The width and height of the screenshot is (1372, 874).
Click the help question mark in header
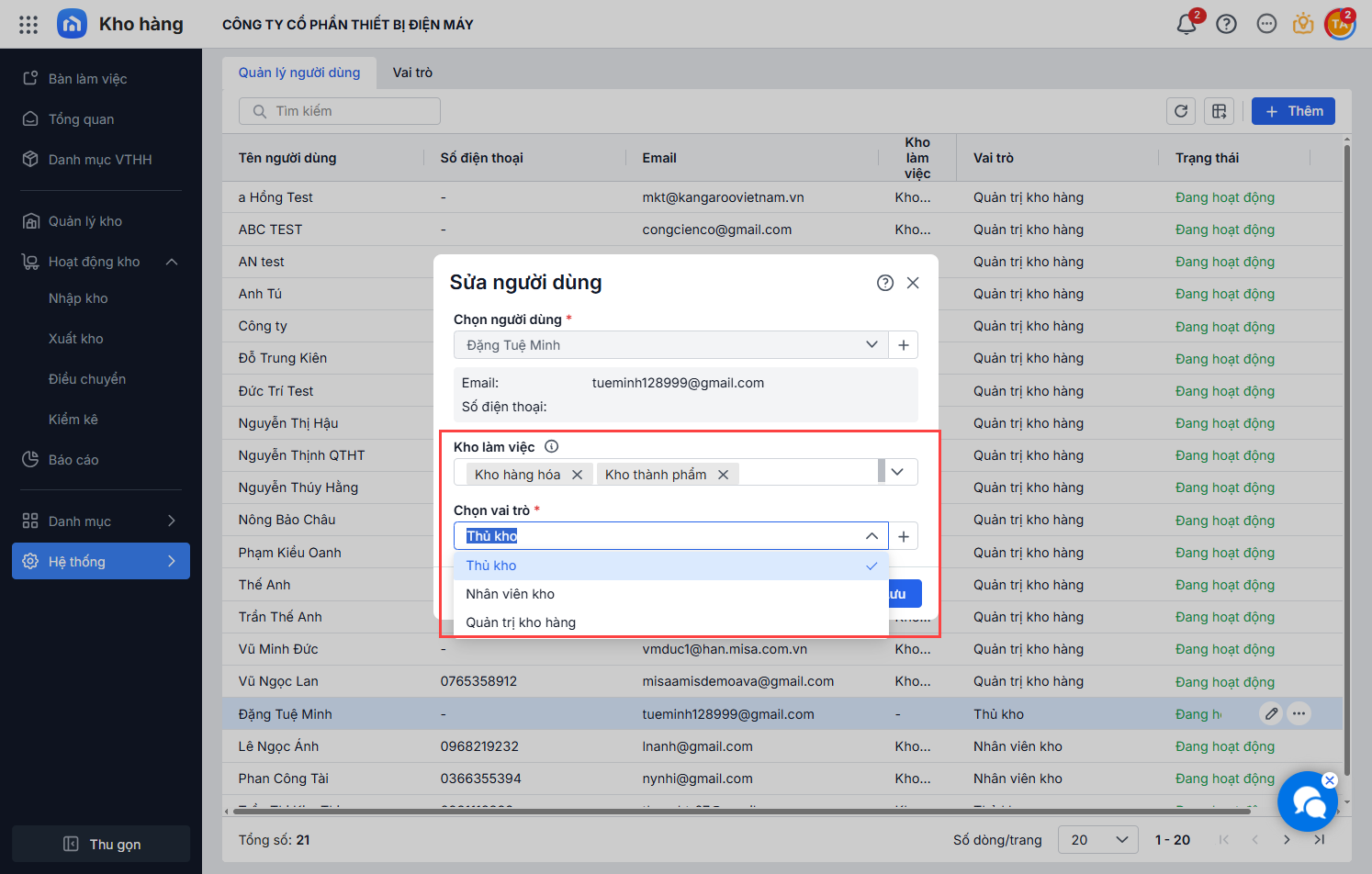(x=1226, y=25)
